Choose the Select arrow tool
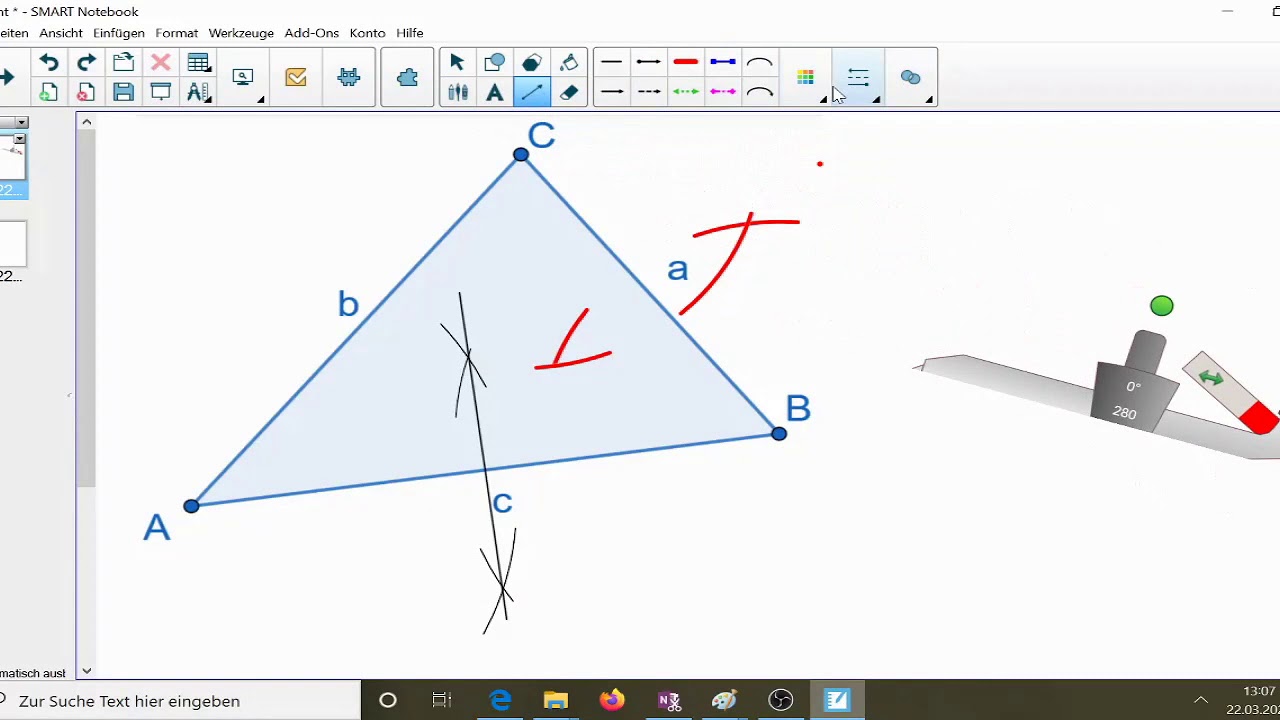 coord(457,63)
